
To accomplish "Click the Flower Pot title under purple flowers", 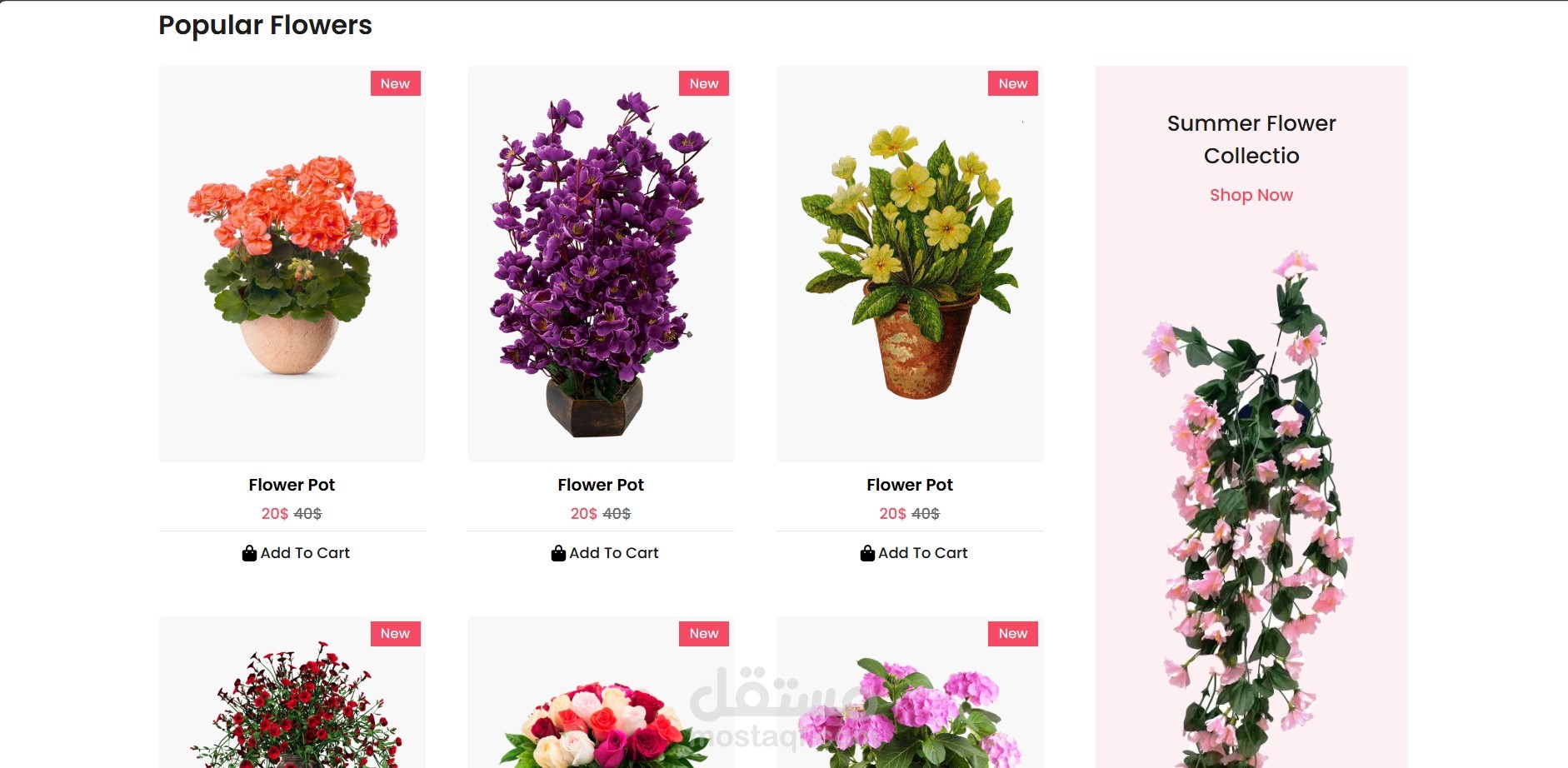I will pos(601,485).
